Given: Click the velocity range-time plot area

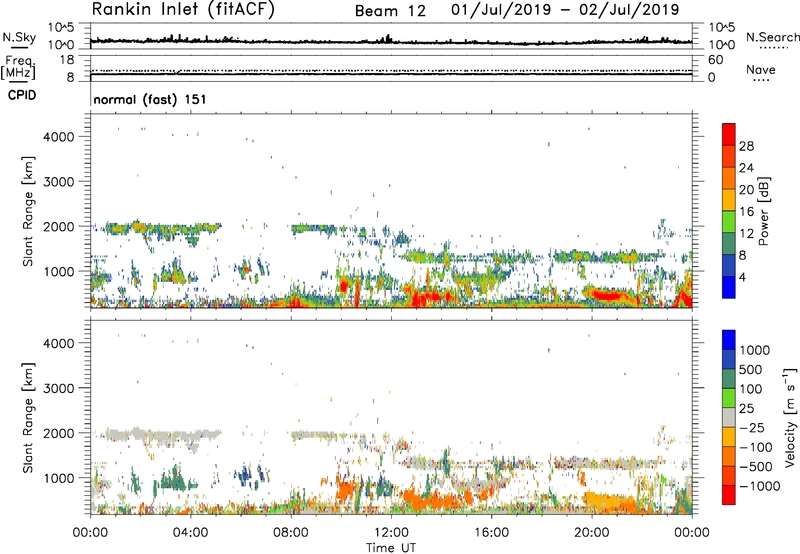Looking at the screenshot, I should click(x=391, y=417).
